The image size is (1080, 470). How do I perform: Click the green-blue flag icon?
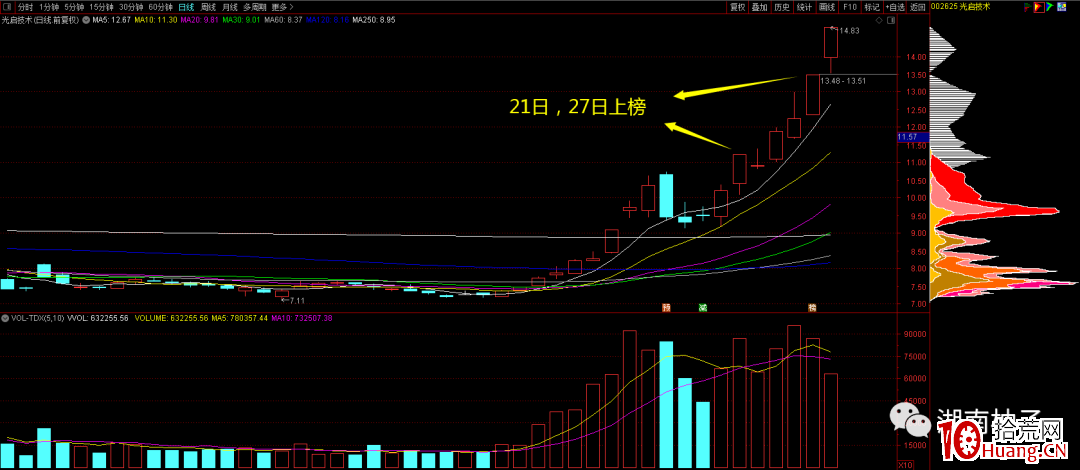pos(1049,7)
